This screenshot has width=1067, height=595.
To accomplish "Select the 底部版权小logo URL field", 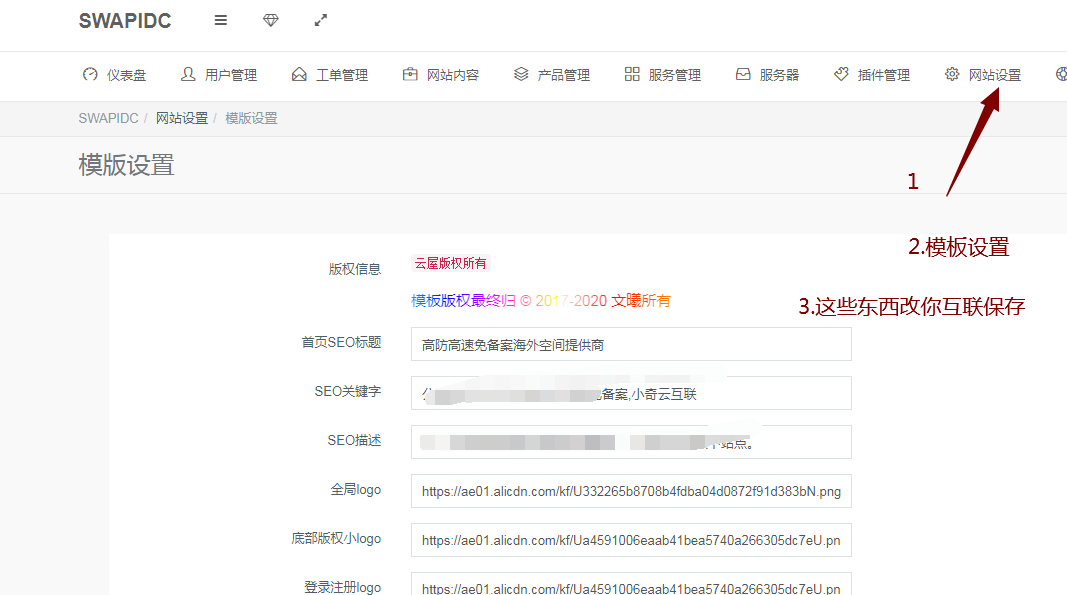I will [x=631, y=540].
